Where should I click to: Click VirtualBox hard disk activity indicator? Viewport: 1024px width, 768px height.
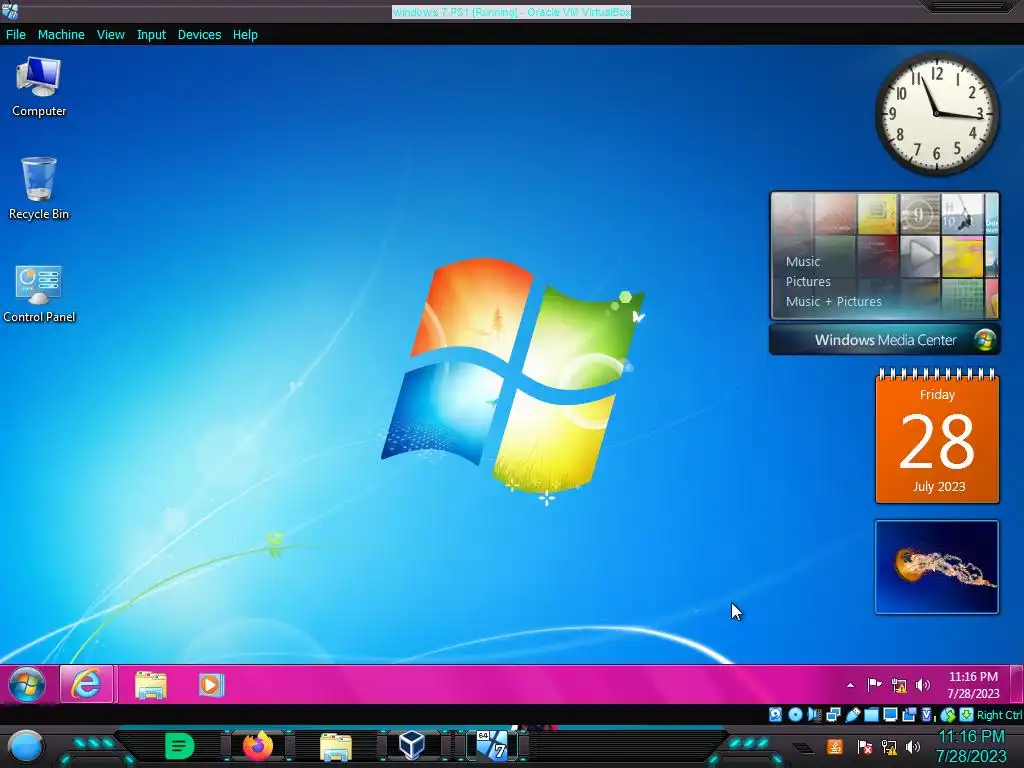[775, 715]
